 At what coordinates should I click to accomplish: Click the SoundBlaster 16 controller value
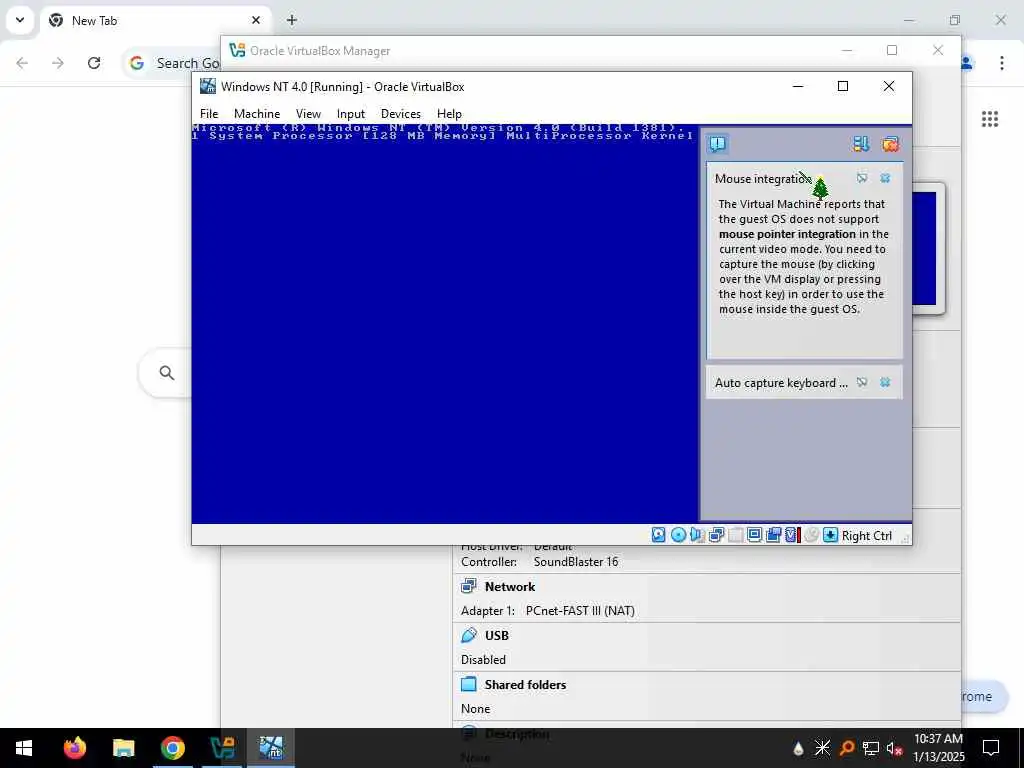point(575,562)
